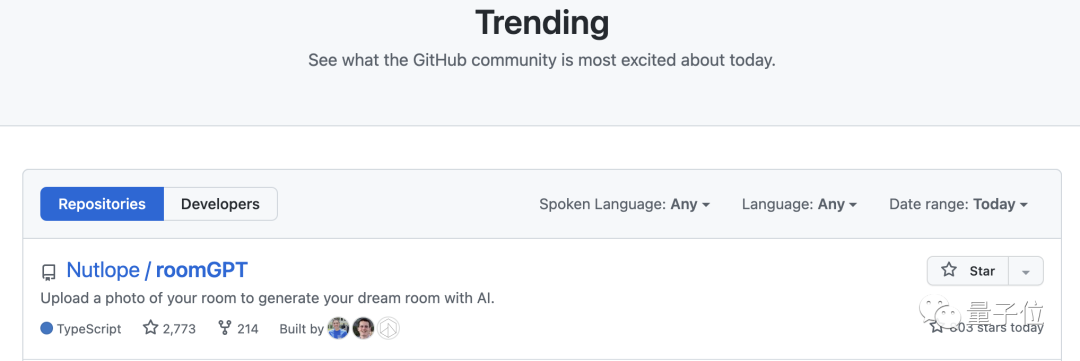Viewport: 1080px width, 361px height.
Task: Click the WeChat logo watermark
Action: pos(938,311)
